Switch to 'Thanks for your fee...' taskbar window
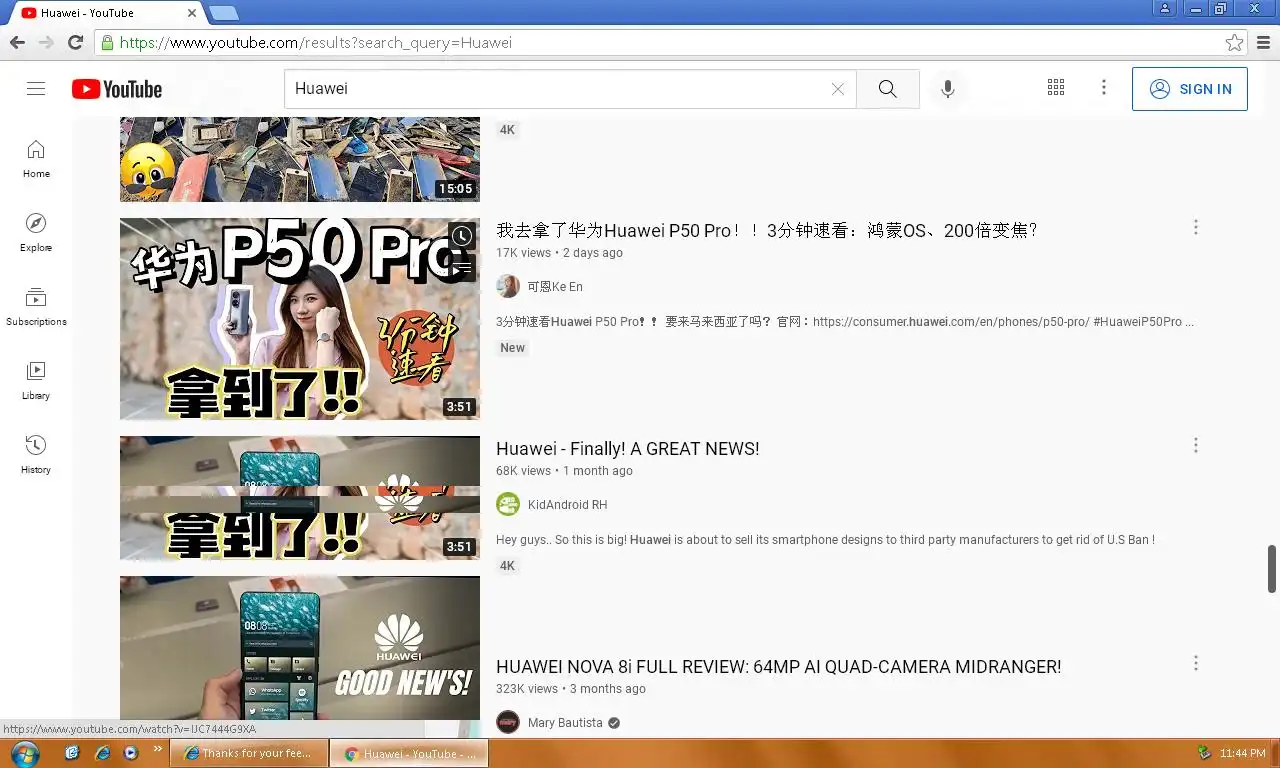The height and width of the screenshot is (768, 1280). 249,753
